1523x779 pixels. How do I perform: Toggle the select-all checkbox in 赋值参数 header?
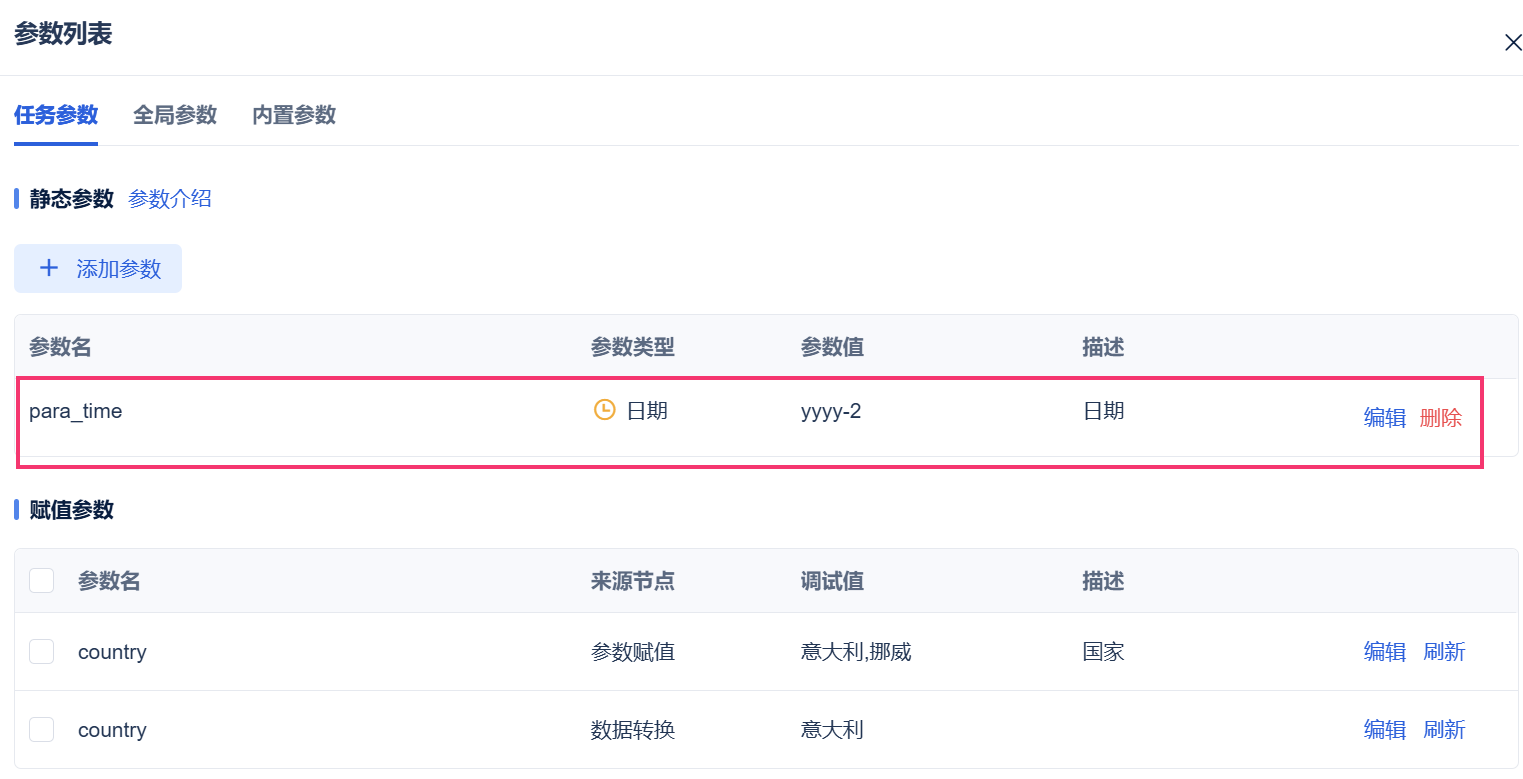[42, 581]
